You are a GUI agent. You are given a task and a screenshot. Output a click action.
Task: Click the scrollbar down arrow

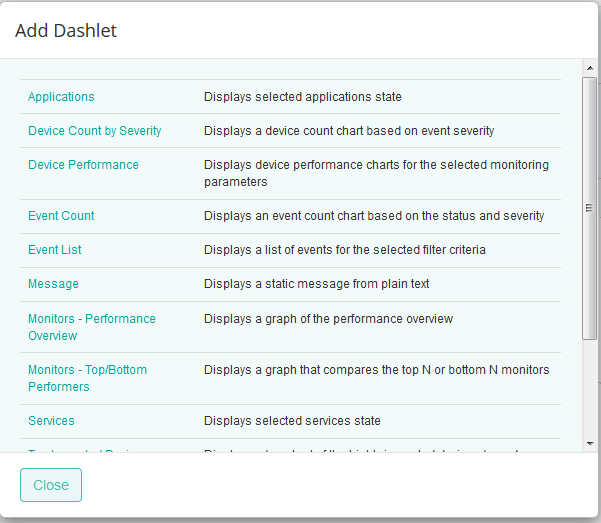590,442
